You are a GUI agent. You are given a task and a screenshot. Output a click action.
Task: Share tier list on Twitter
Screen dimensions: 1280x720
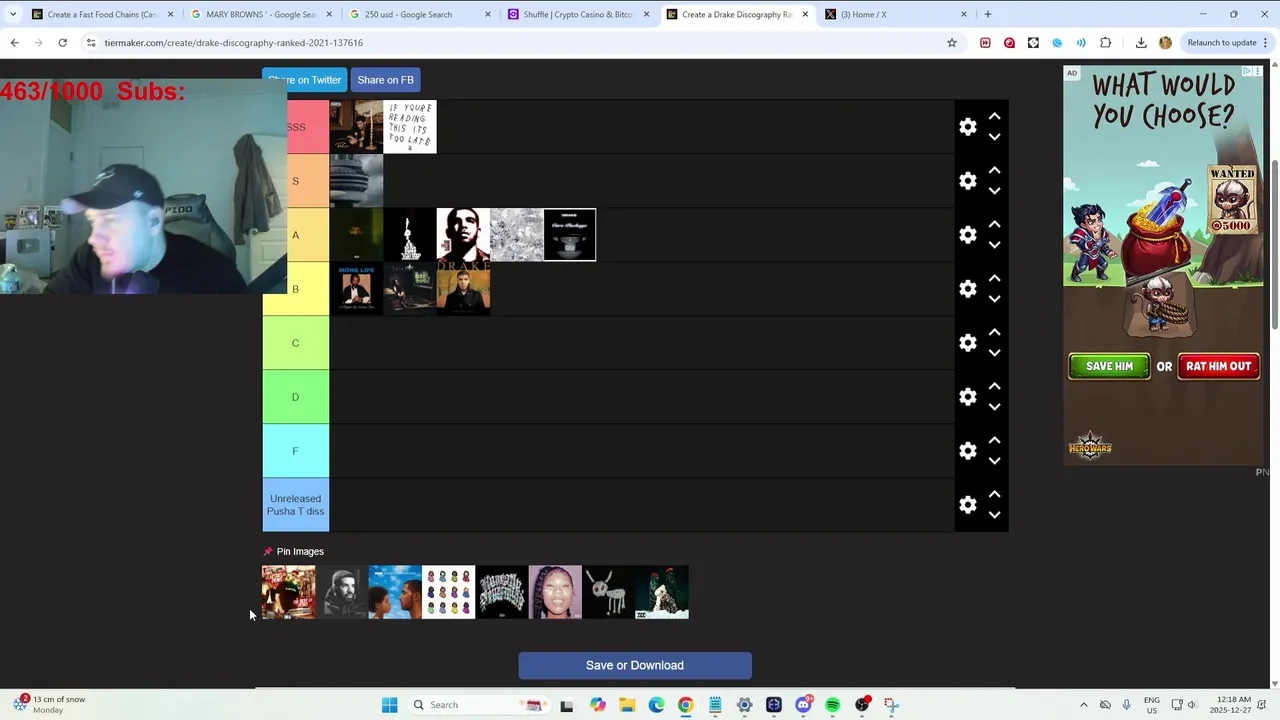304,80
